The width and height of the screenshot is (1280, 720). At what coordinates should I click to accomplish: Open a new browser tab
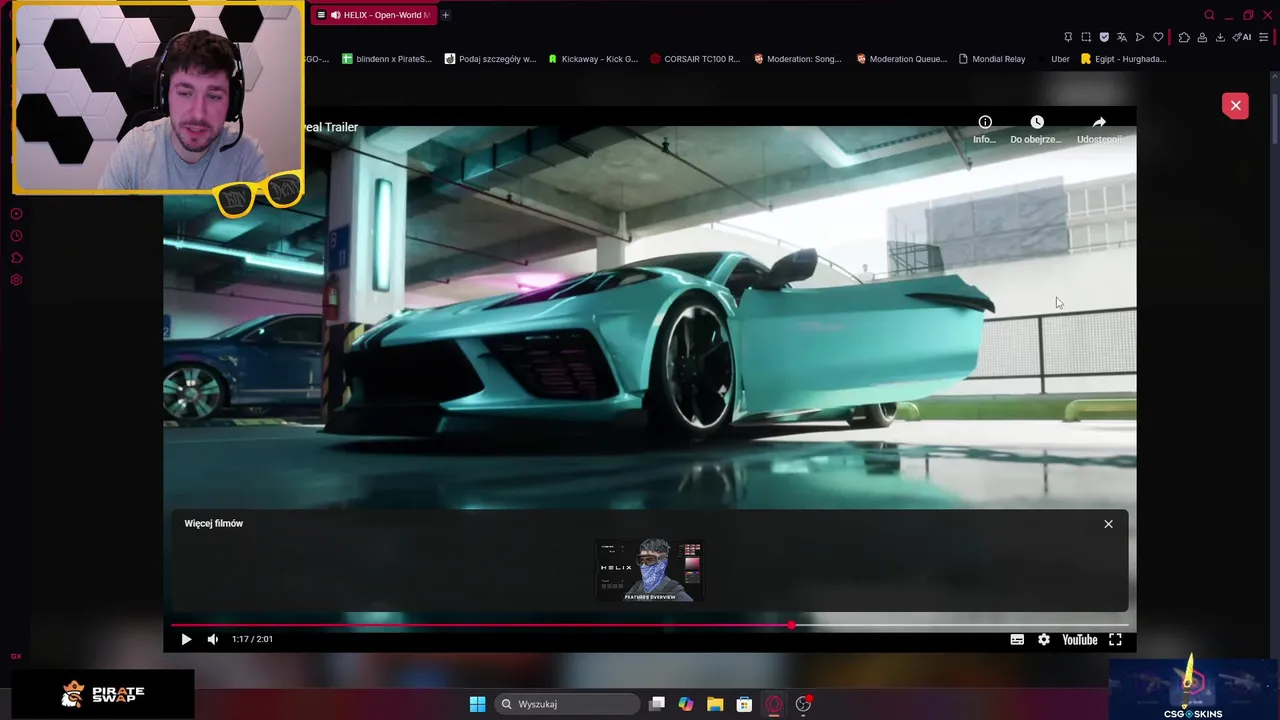coord(446,15)
